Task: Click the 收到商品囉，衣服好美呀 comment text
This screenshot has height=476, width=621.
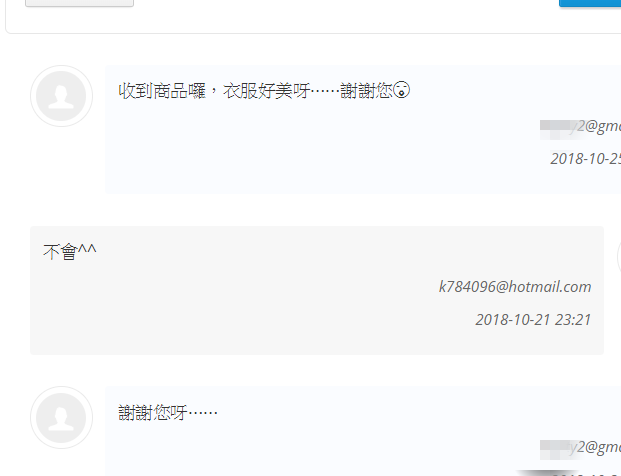Action: [x=214, y=91]
